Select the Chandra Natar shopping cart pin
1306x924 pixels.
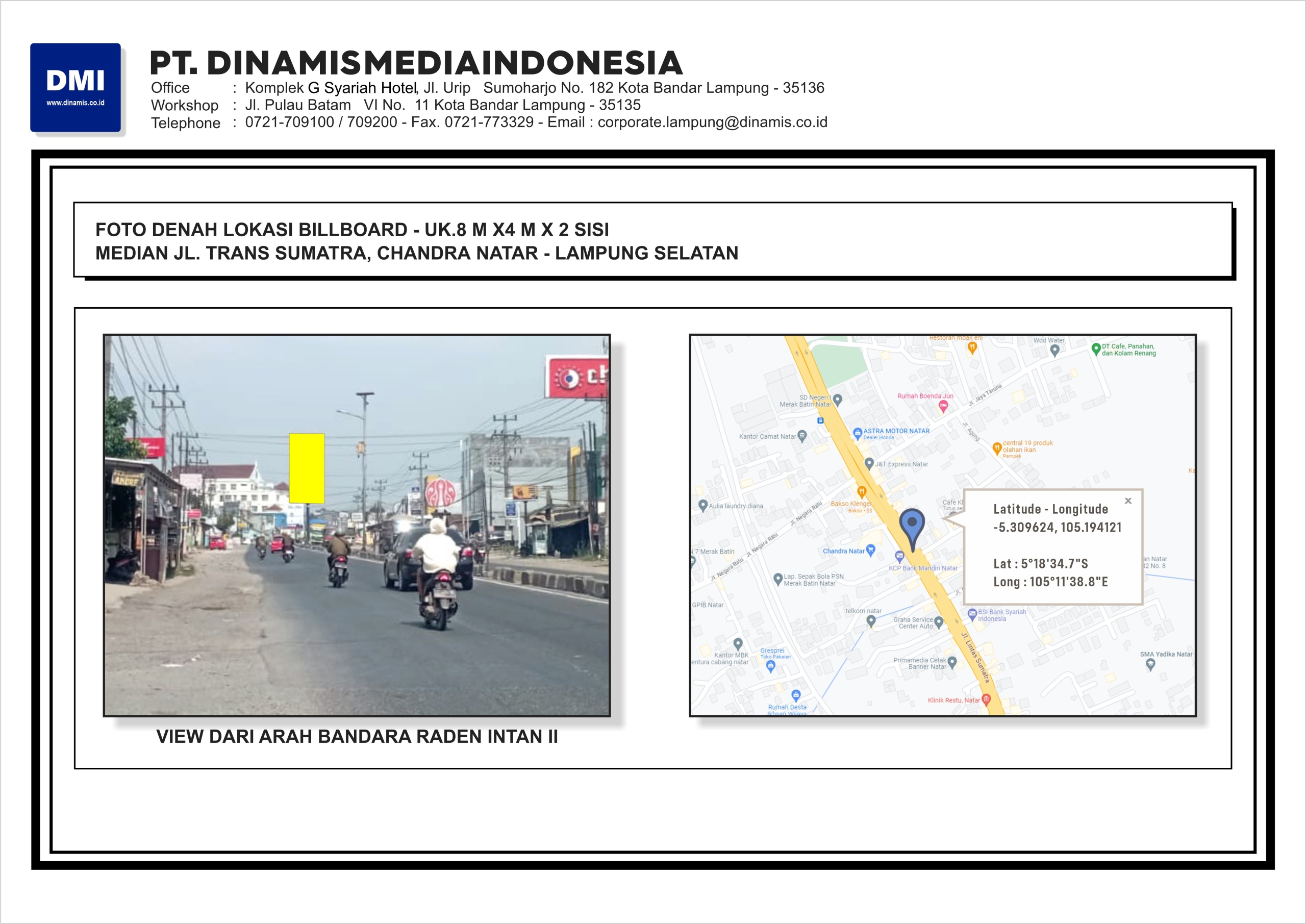point(870,550)
